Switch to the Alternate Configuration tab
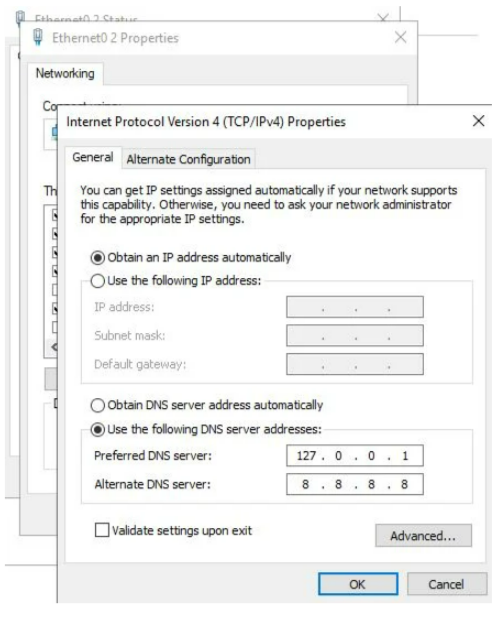Viewport: 501px width, 620px height. coord(188,159)
